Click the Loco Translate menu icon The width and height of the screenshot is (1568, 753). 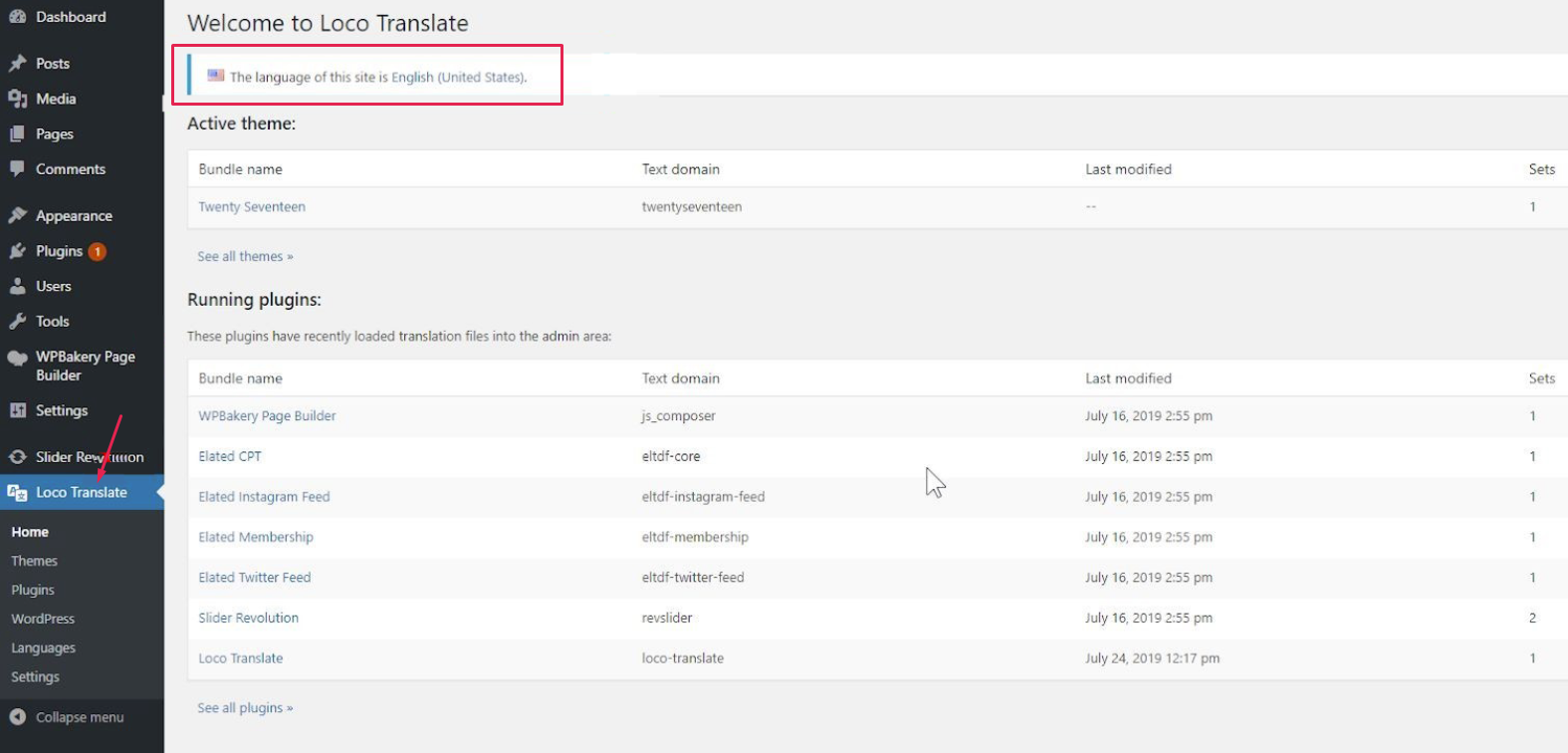(17, 492)
